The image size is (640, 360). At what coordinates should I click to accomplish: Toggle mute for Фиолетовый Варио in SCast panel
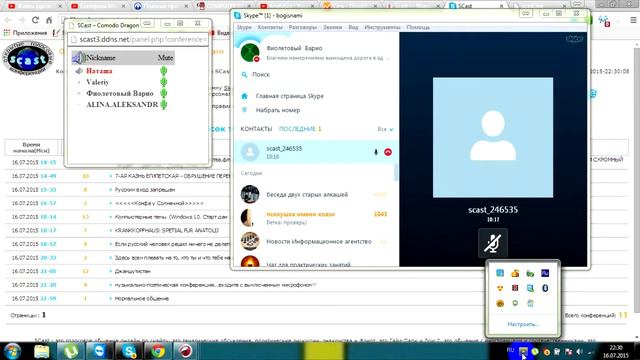pyautogui.click(x=164, y=93)
